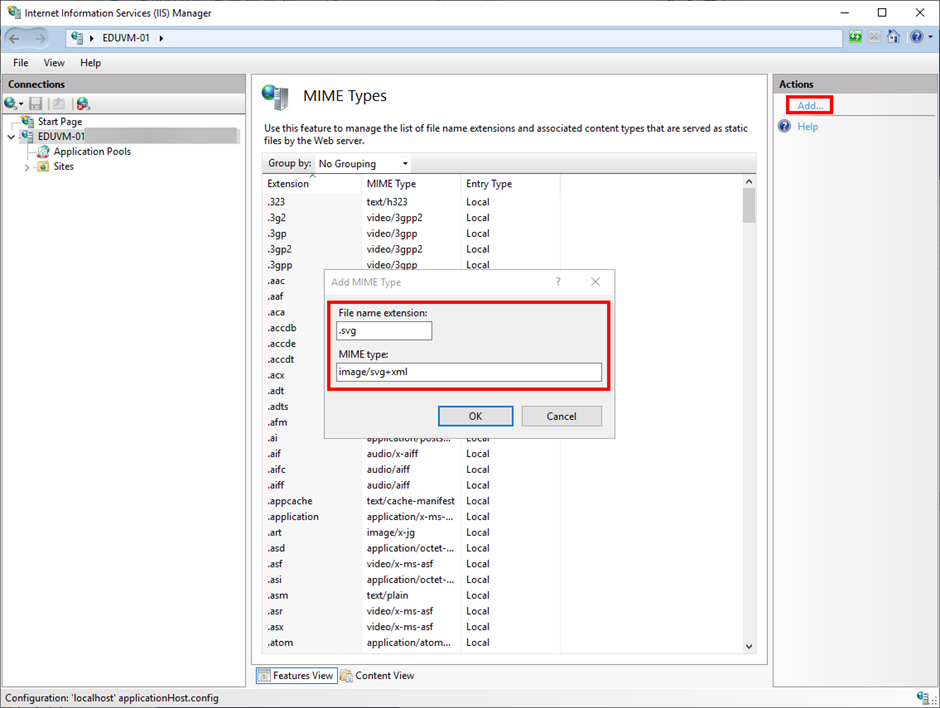Close the Add MIME Type dialog

pos(595,282)
